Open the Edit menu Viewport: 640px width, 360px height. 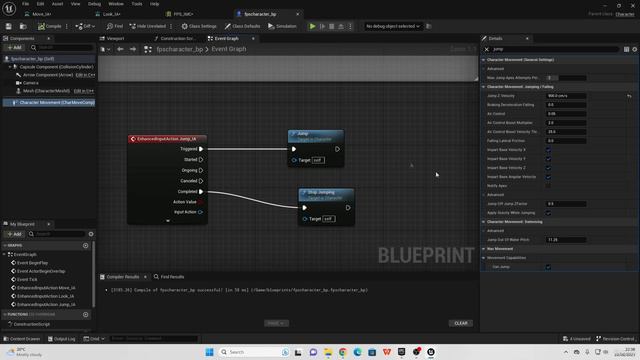coord(40,4)
